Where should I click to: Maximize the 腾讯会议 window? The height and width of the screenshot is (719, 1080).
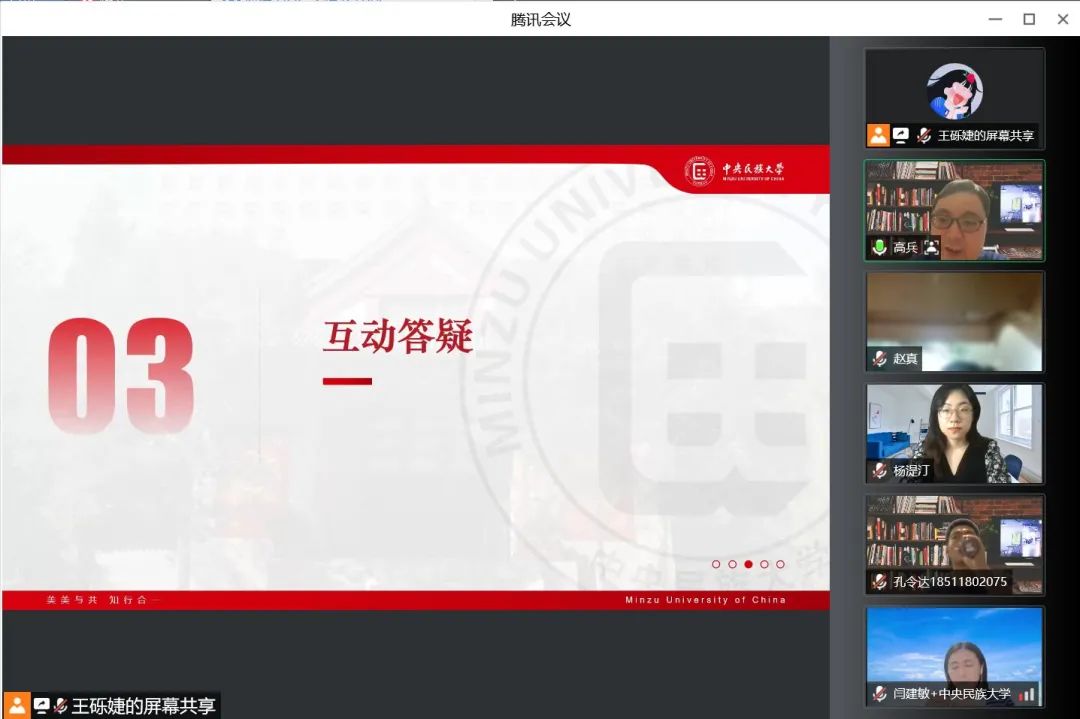tap(1028, 19)
